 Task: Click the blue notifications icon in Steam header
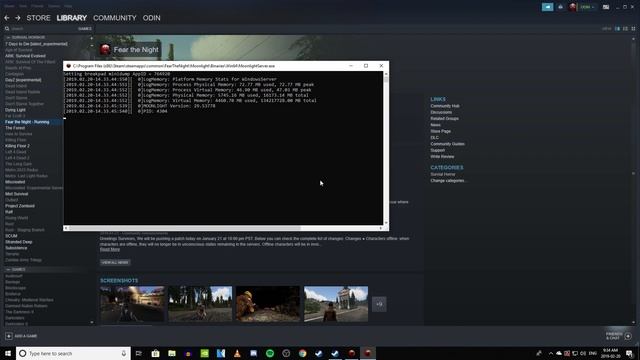coord(547,7)
